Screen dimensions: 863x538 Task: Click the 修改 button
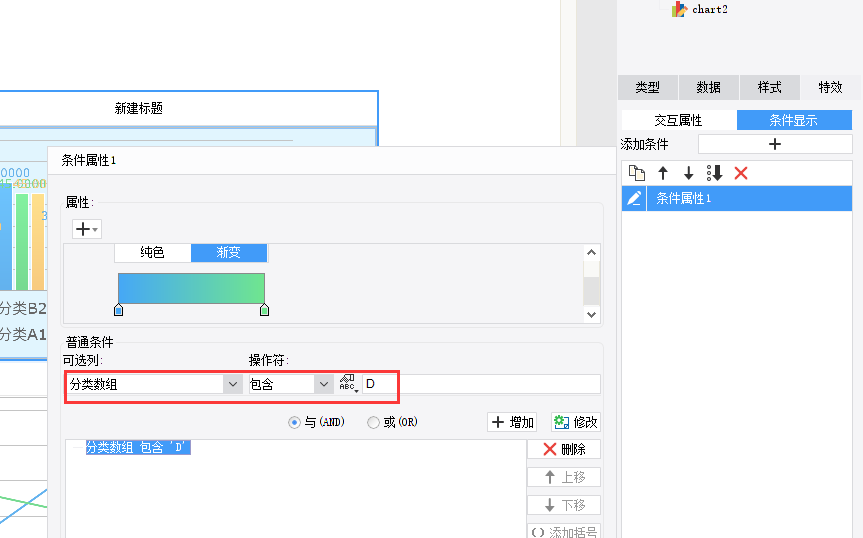click(x=576, y=422)
